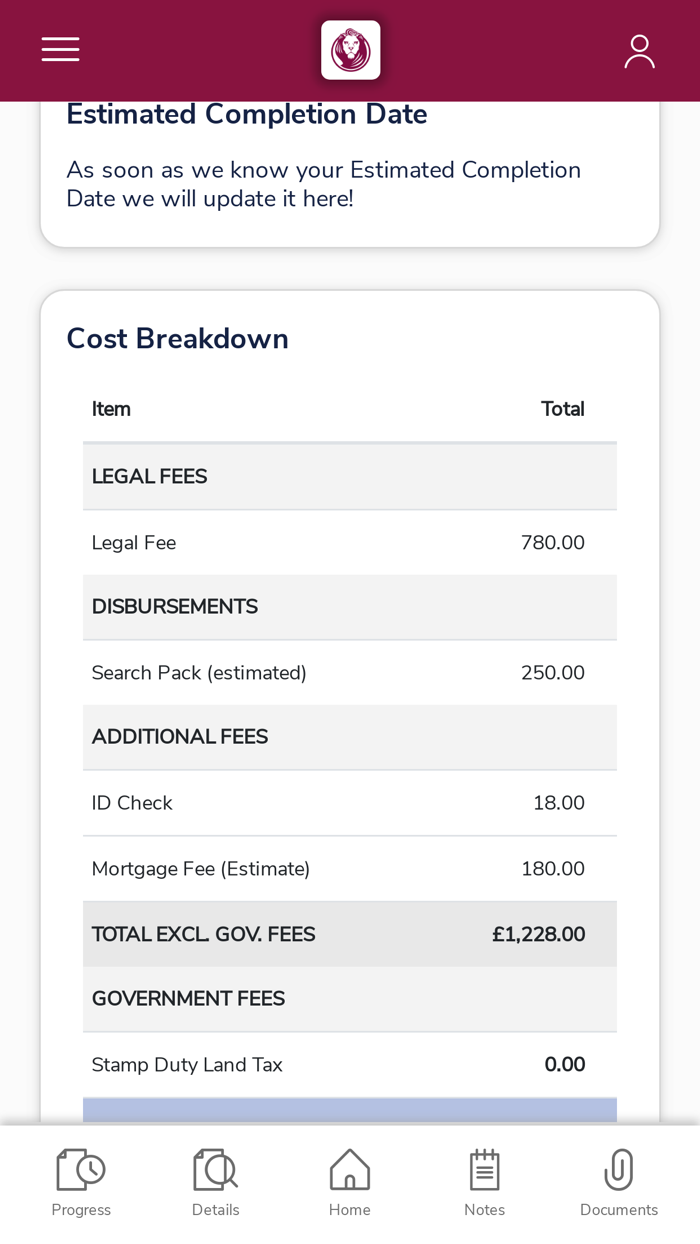Click the TOTAL EXCL. GOV. FEES row
The width and height of the screenshot is (700, 1244).
[350, 935]
